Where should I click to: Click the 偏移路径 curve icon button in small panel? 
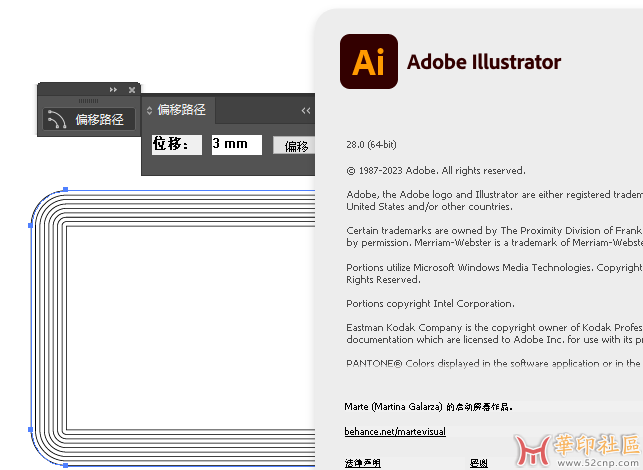tap(89, 119)
